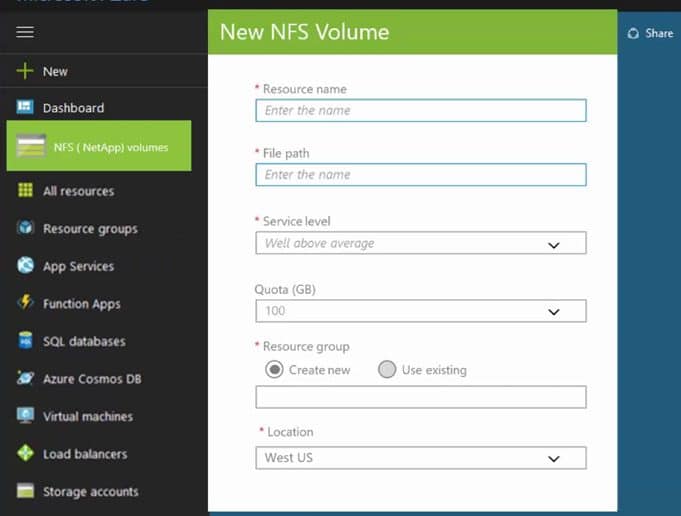Image resolution: width=681 pixels, height=516 pixels.
Task: Open the hamburger menu icon
Action: click(25, 32)
